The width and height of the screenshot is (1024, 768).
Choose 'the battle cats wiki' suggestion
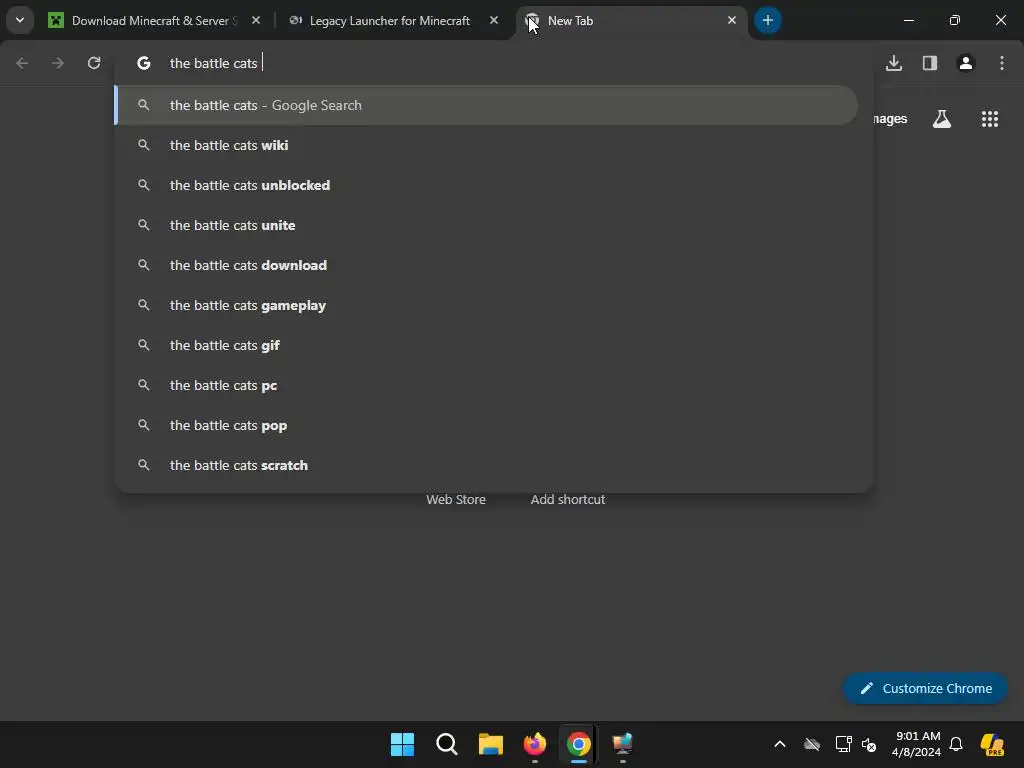click(x=486, y=145)
